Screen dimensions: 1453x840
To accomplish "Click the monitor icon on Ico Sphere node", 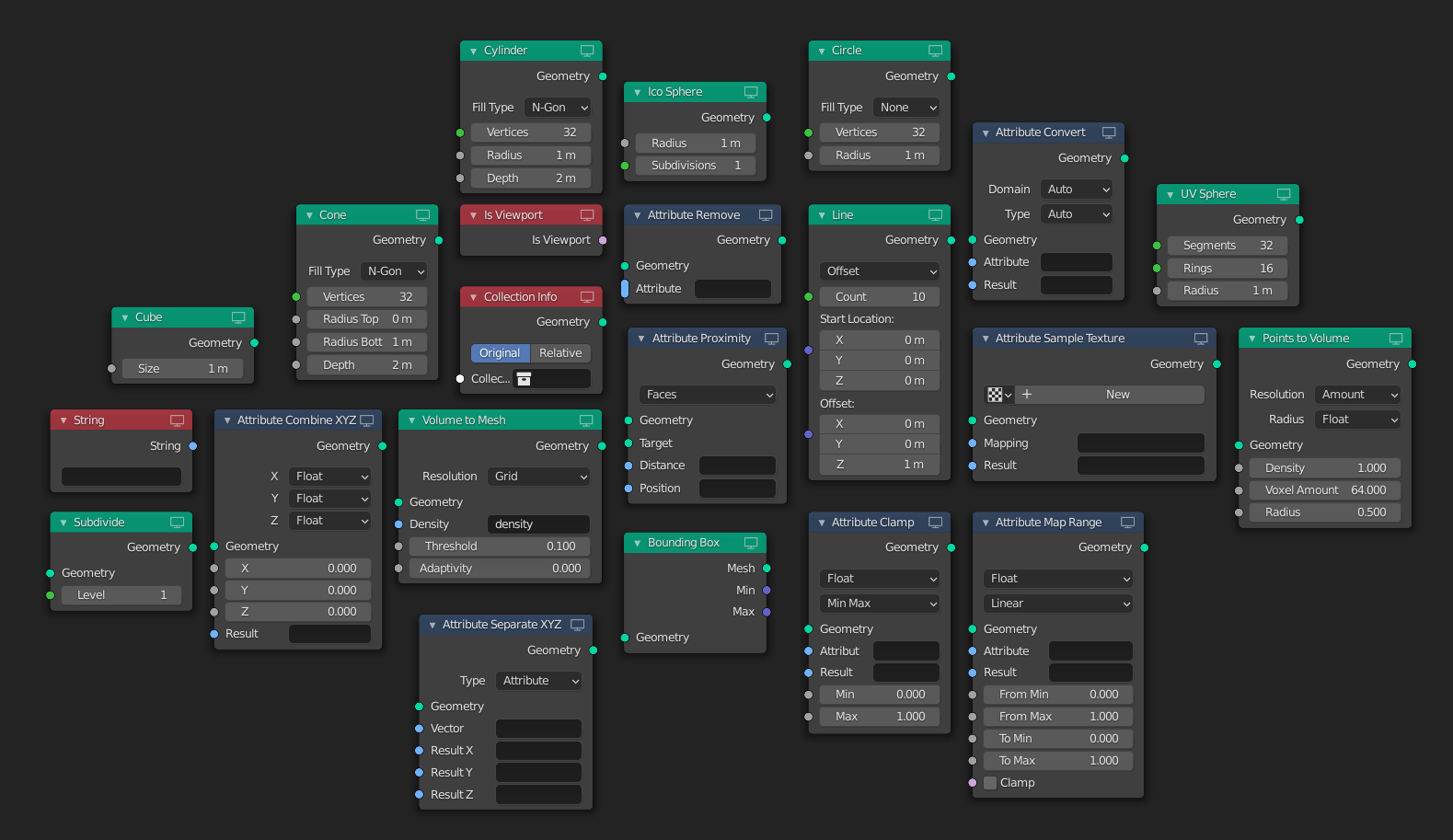I will [751, 92].
